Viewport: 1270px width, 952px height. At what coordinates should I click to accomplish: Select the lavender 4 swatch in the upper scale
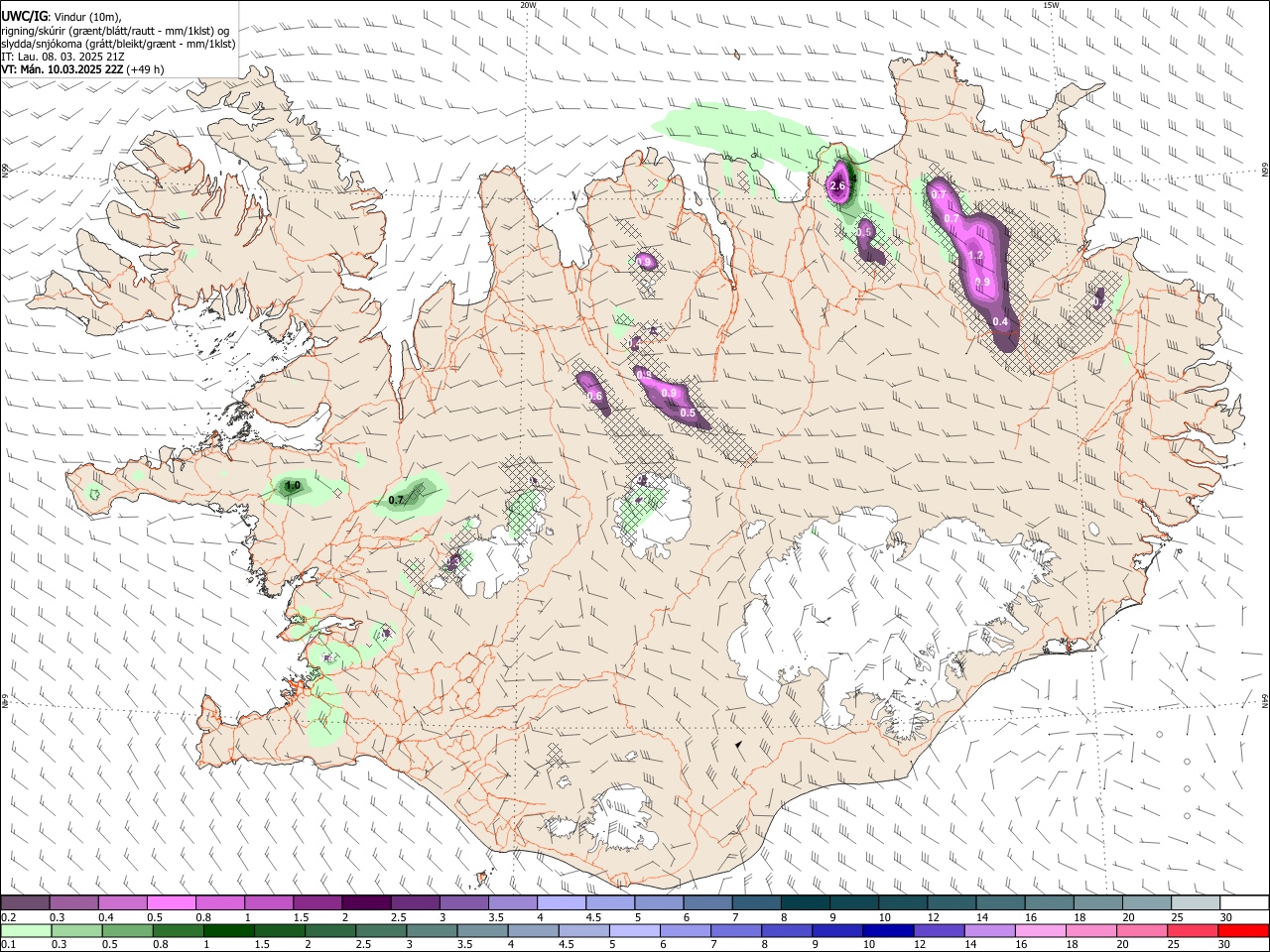click(562, 903)
